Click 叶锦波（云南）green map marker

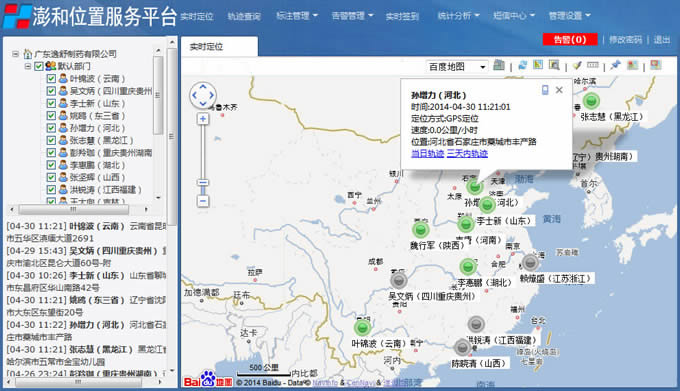pos(362,327)
